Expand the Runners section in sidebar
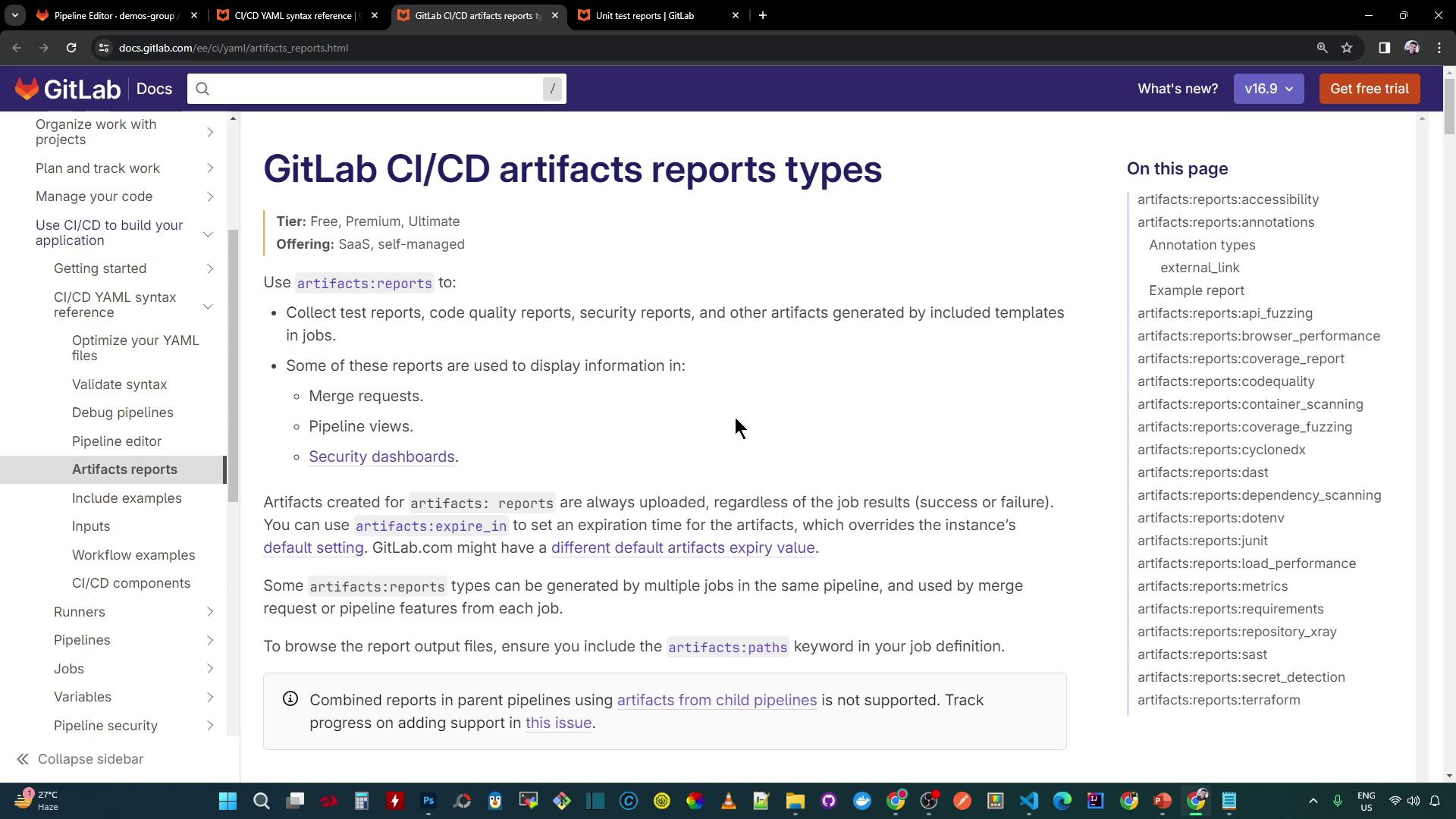This screenshot has height=819, width=1456. 210,612
